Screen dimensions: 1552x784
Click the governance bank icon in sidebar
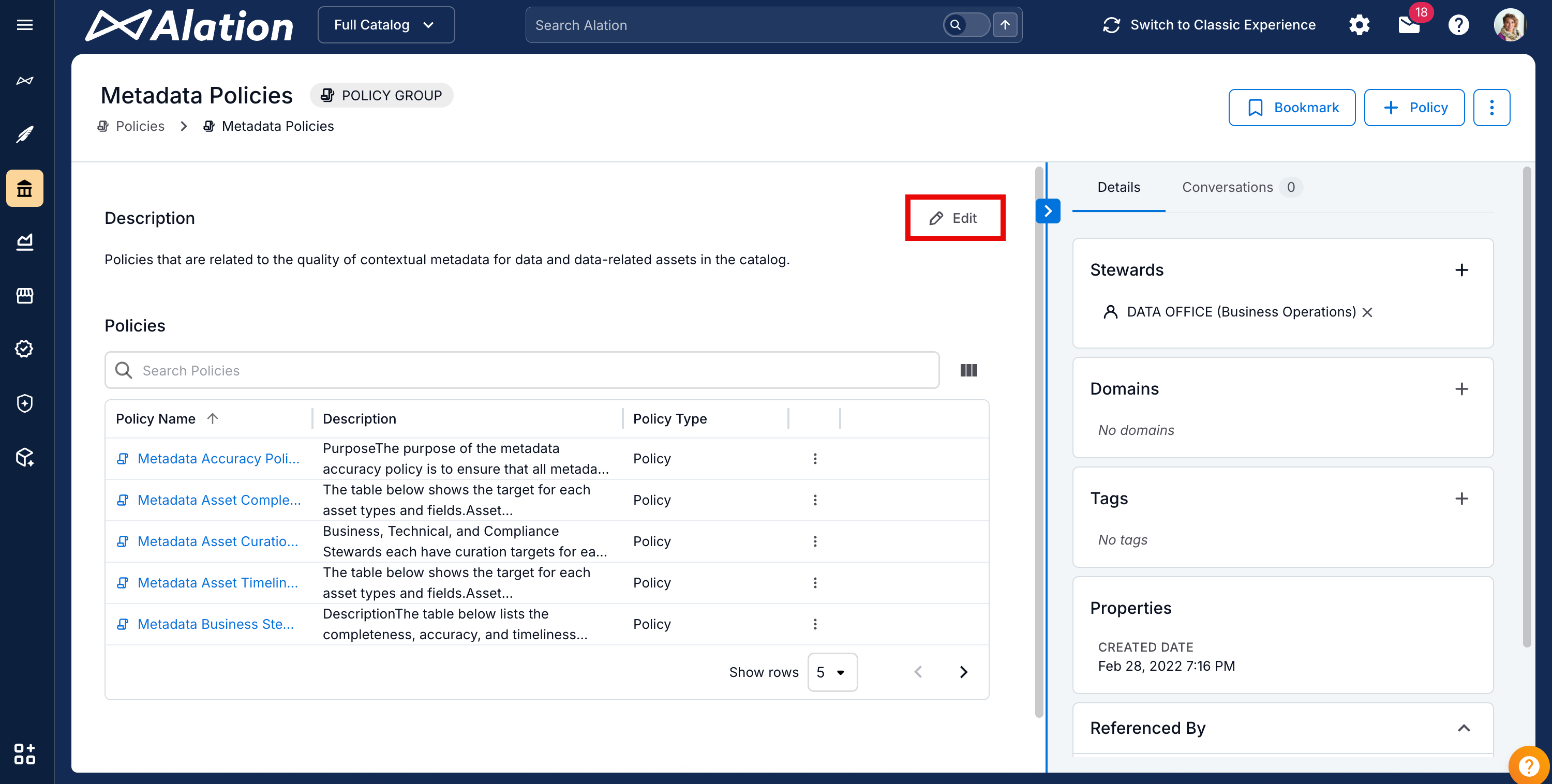coord(25,188)
